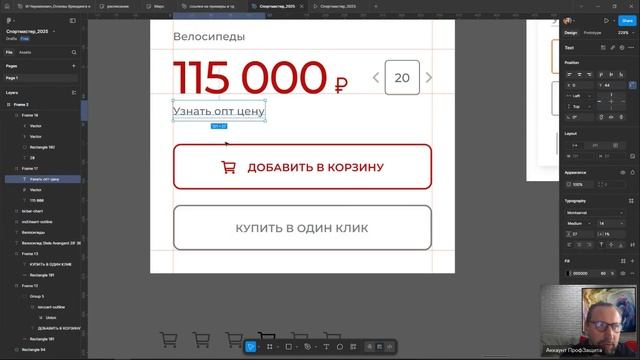Align vertical centers icon in Position
640x360 pixels.
pos(611,75)
